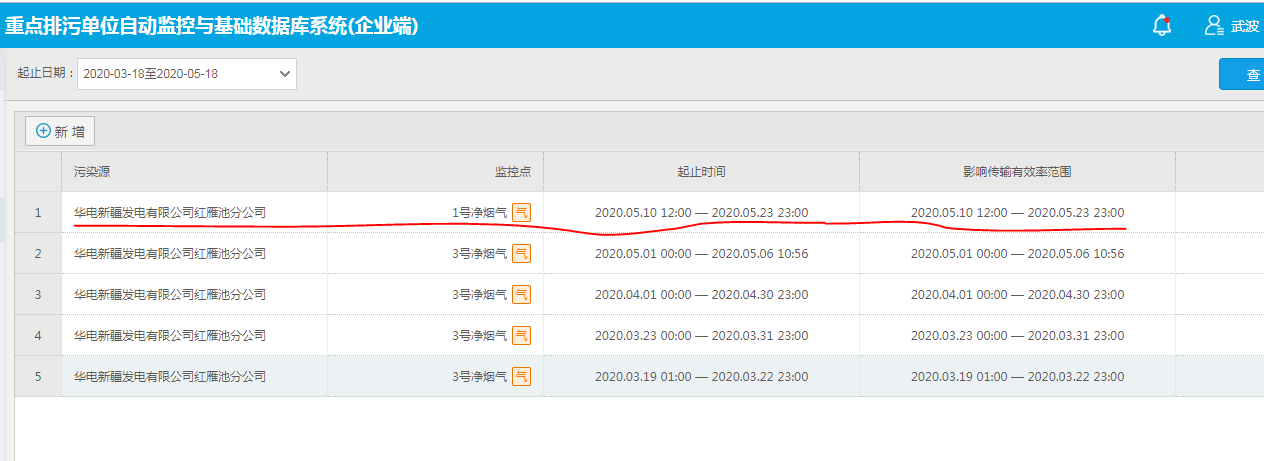Screen dimensions: 1264x461
Task: Click the orange 气 icon in row 1
Action: point(521,212)
